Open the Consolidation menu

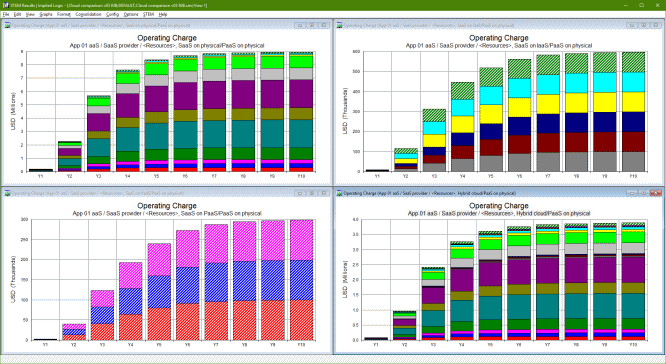pyautogui.click(x=88, y=14)
